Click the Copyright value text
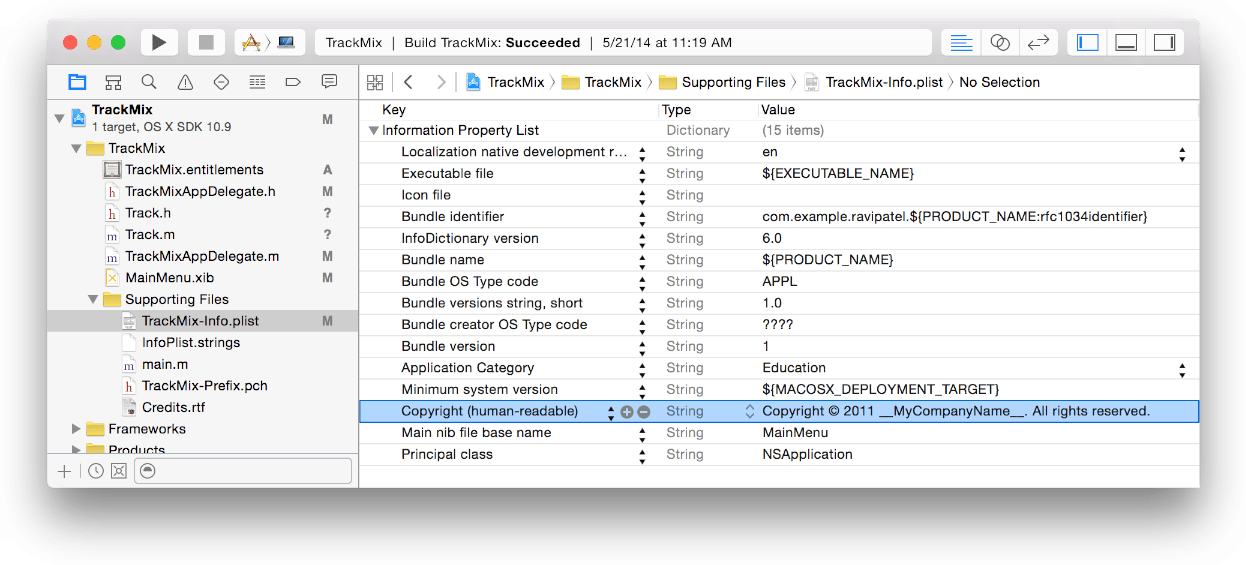 point(956,411)
